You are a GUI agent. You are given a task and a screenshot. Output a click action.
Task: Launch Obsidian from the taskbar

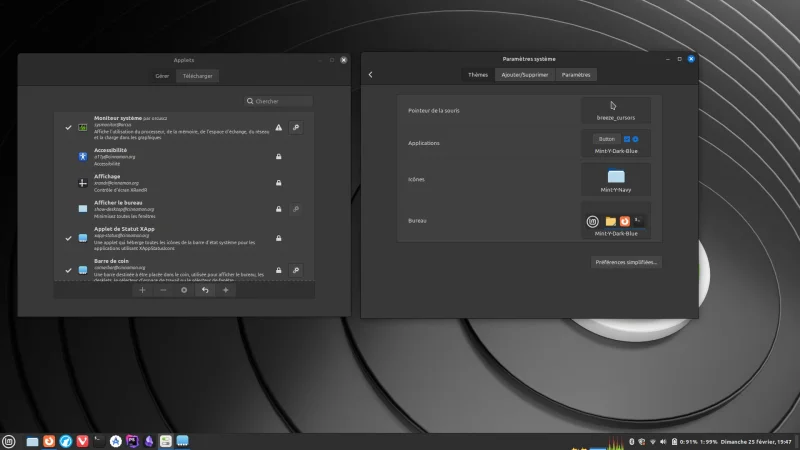(149, 441)
